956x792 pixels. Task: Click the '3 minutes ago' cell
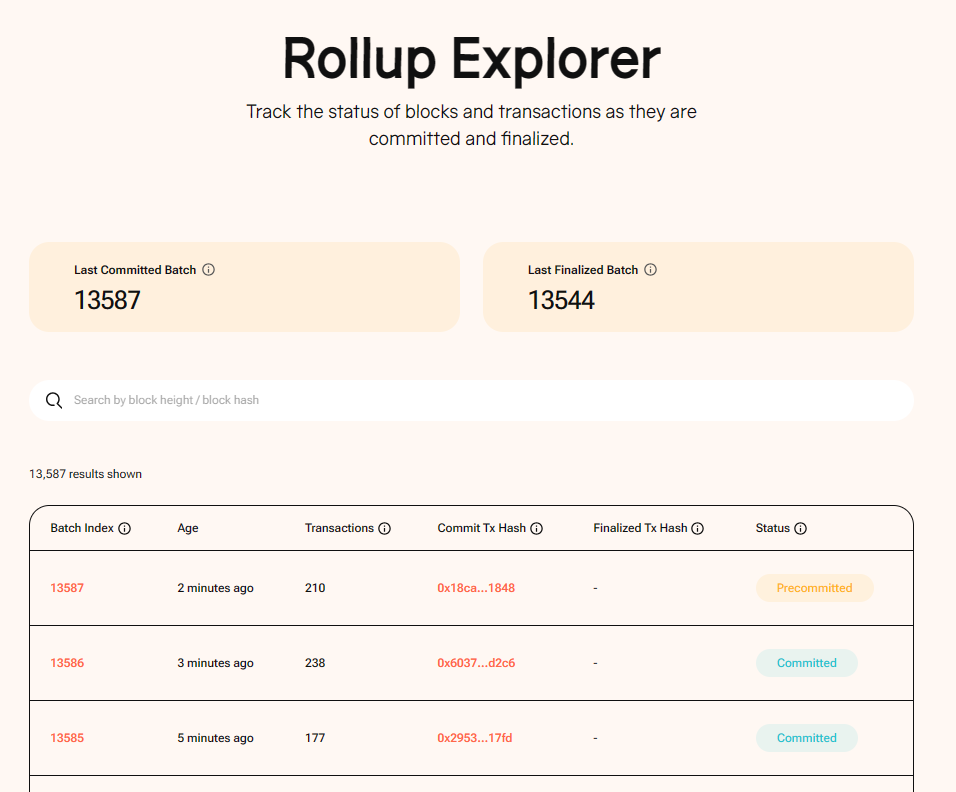click(215, 663)
